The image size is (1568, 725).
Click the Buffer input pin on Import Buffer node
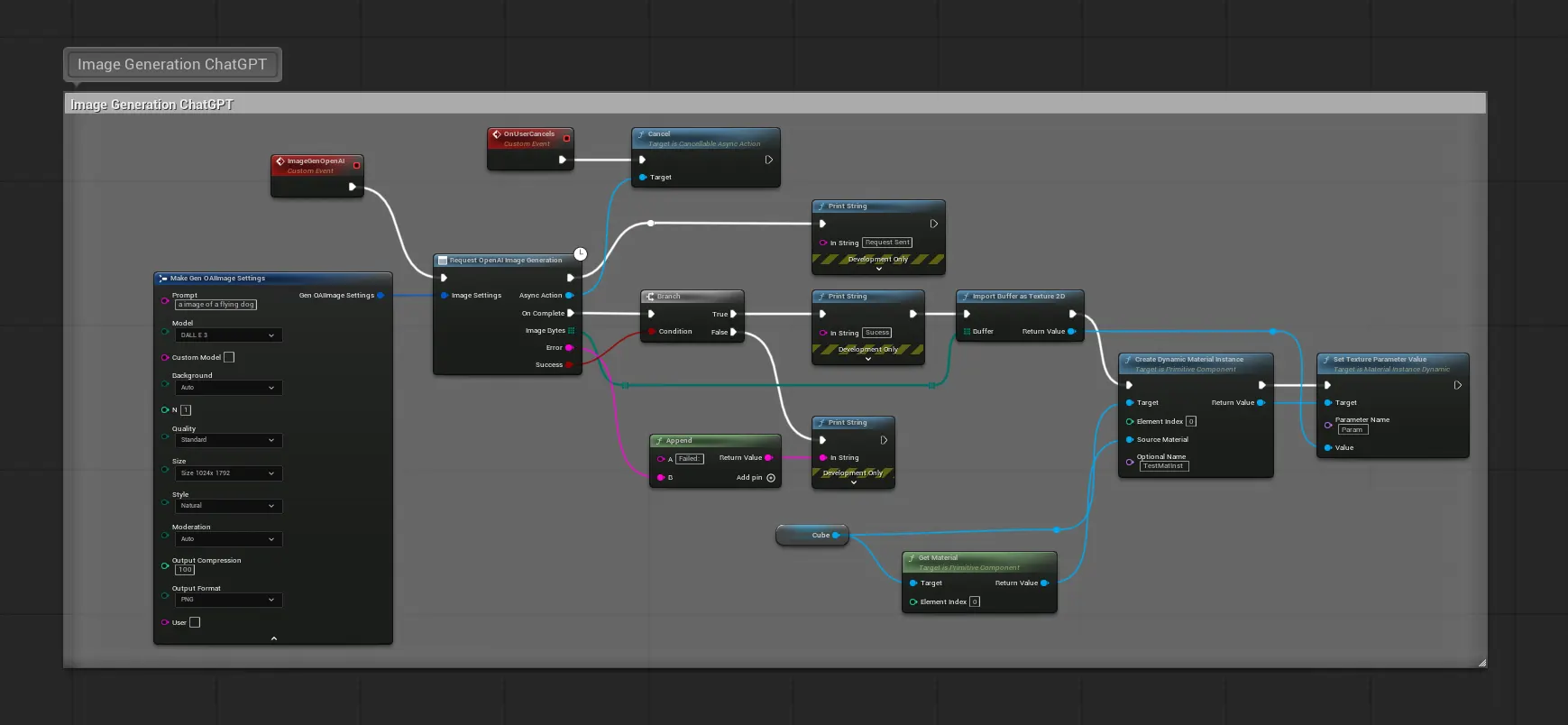967,331
